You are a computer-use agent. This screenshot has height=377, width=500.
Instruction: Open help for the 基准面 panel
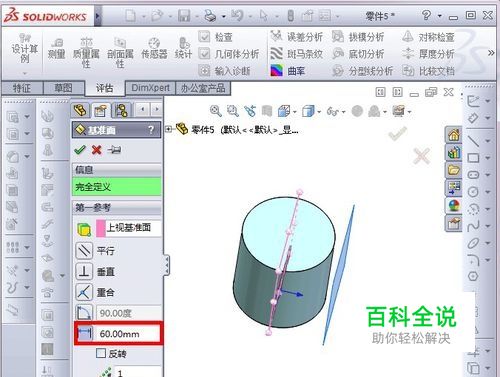[x=151, y=129]
